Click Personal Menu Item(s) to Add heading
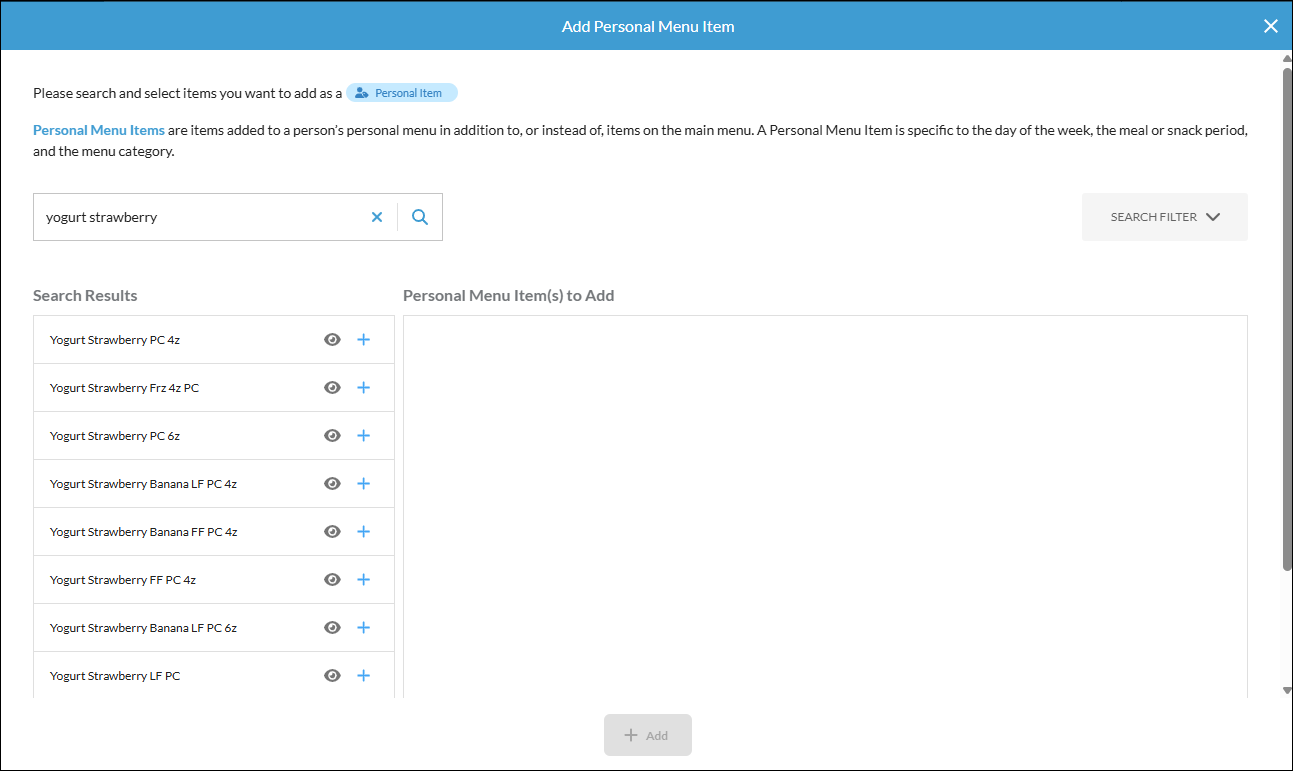Screen dimensions: 1293x771 [x=508, y=296]
